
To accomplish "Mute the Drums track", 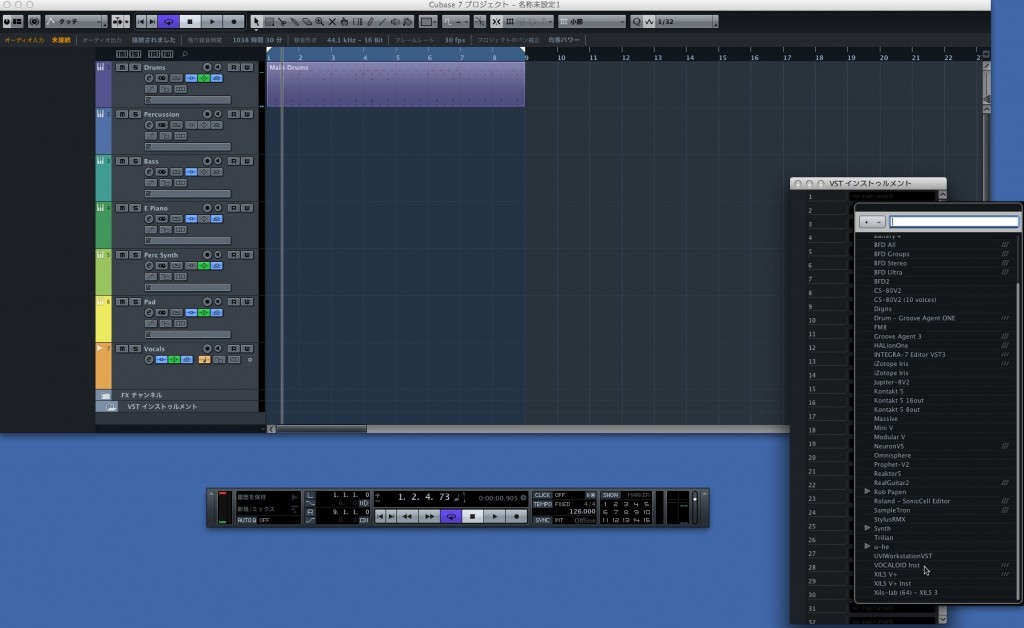I will (122, 67).
